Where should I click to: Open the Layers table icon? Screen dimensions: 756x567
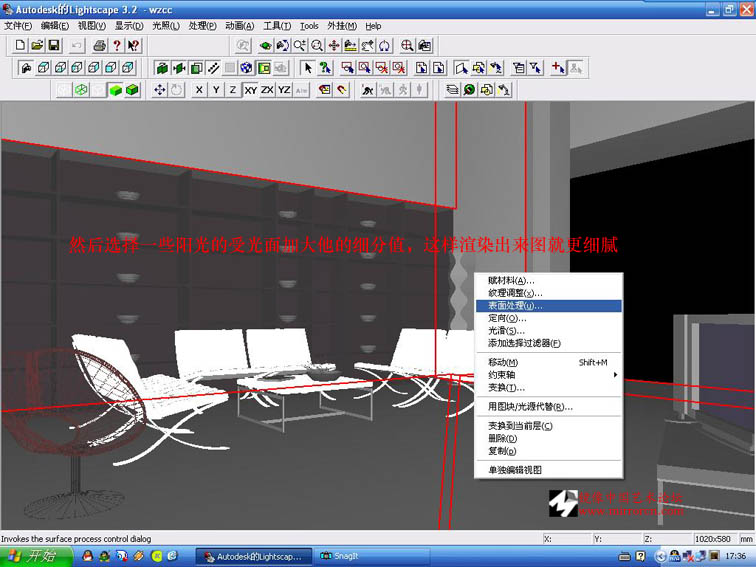[x=452, y=90]
